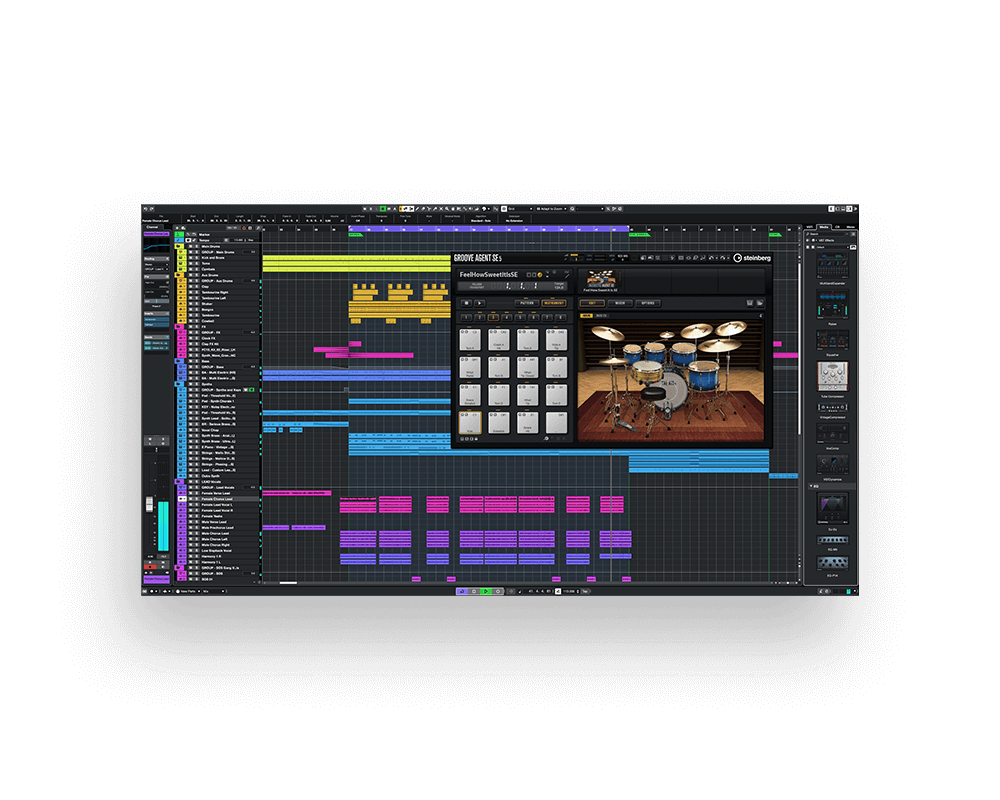This screenshot has height=800, width=1000.
Task: Expand the Inserts section in the inspector
Action: [x=156, y=314]
